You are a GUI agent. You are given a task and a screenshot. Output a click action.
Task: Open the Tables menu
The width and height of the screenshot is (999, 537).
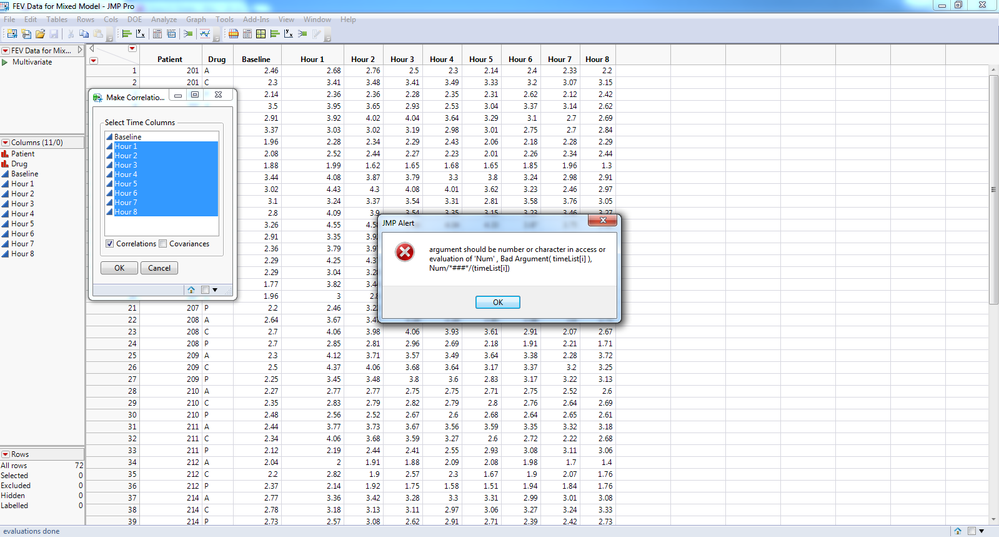click(x=57, y=19)
